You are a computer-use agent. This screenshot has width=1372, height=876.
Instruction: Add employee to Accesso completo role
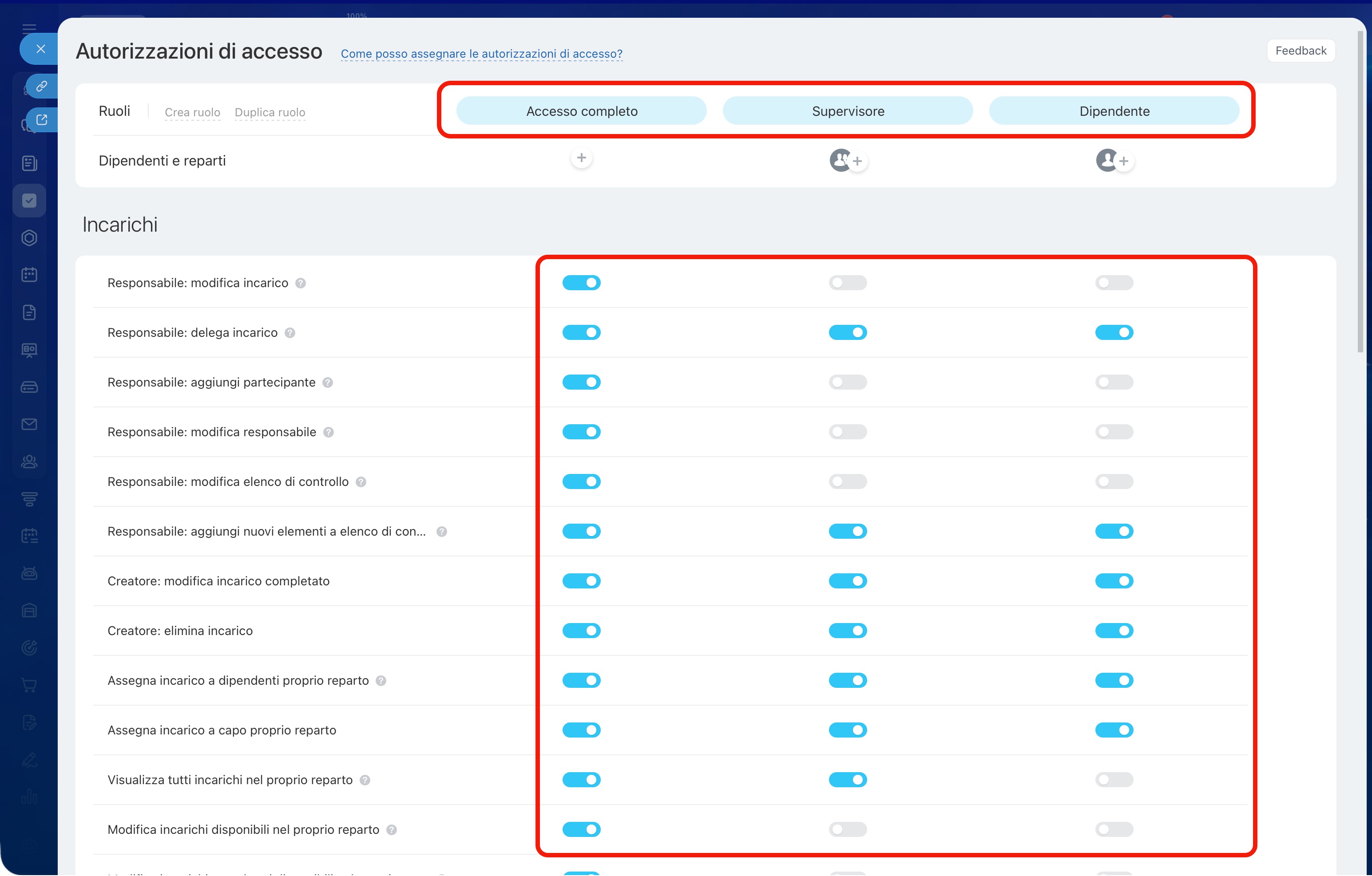tap(581, 158)
